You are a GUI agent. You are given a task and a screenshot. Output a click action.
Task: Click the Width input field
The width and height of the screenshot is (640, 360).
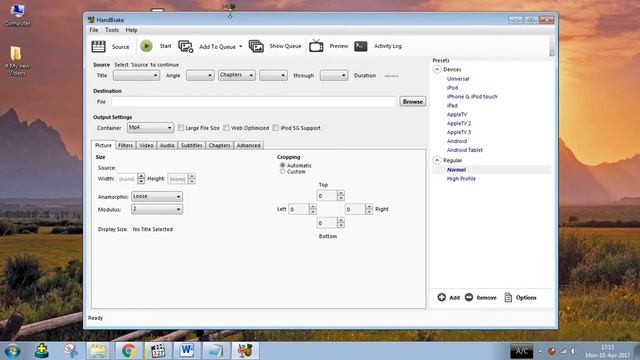(127, 179)
